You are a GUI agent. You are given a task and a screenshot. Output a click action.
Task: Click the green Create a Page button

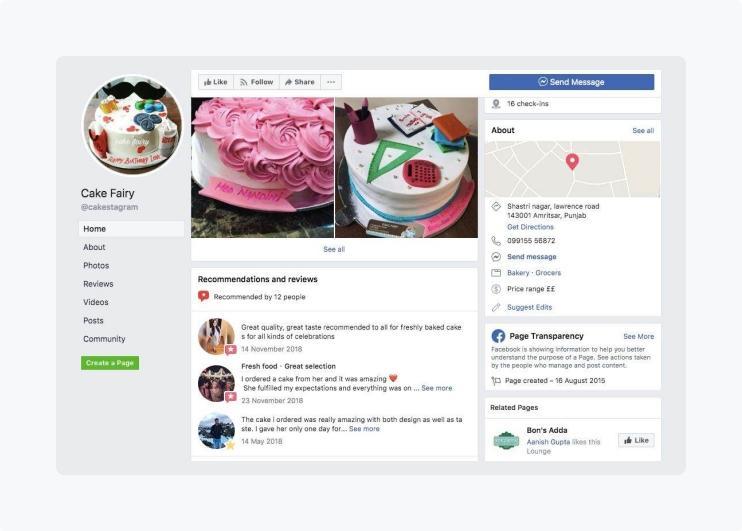pos(110,363)
